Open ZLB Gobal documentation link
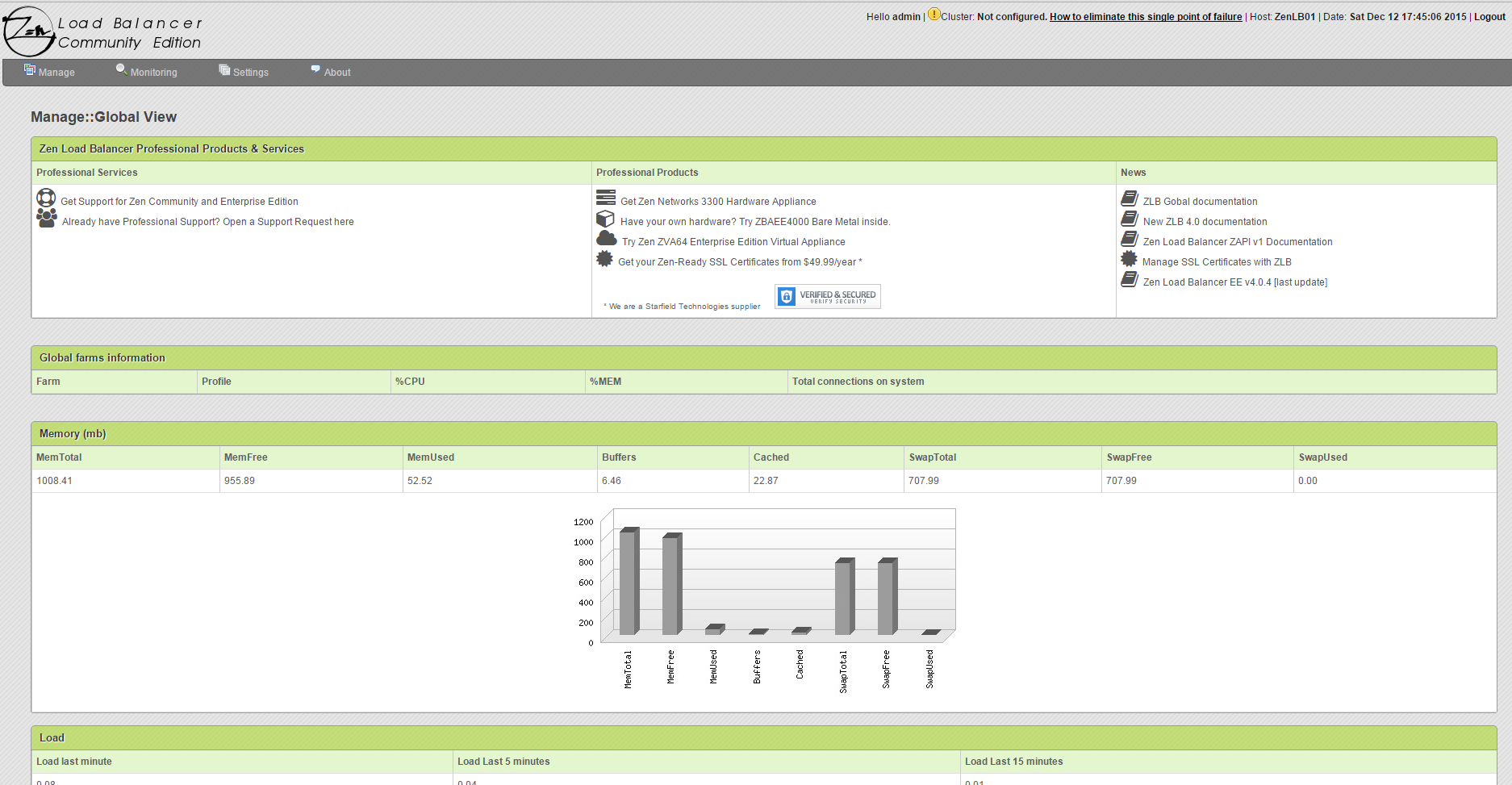1512x785 pixels. [x=1200, y=202]
